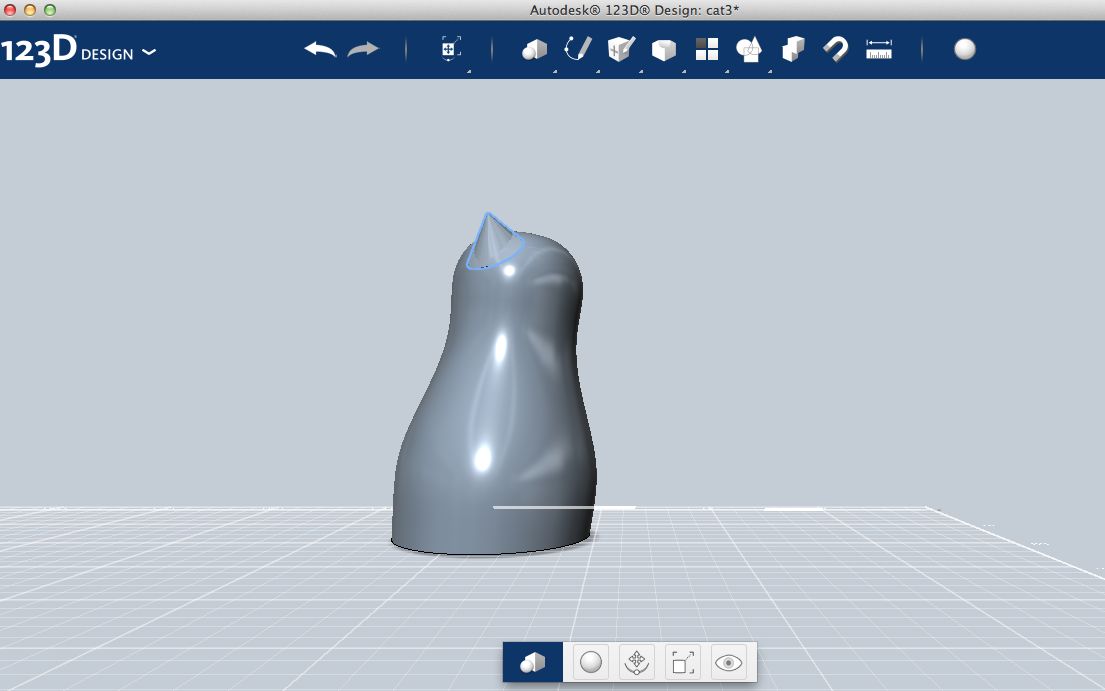The image size is (1105, 691).
Task: Click the material sphere in bottom bar
Action: coord(591,662)
